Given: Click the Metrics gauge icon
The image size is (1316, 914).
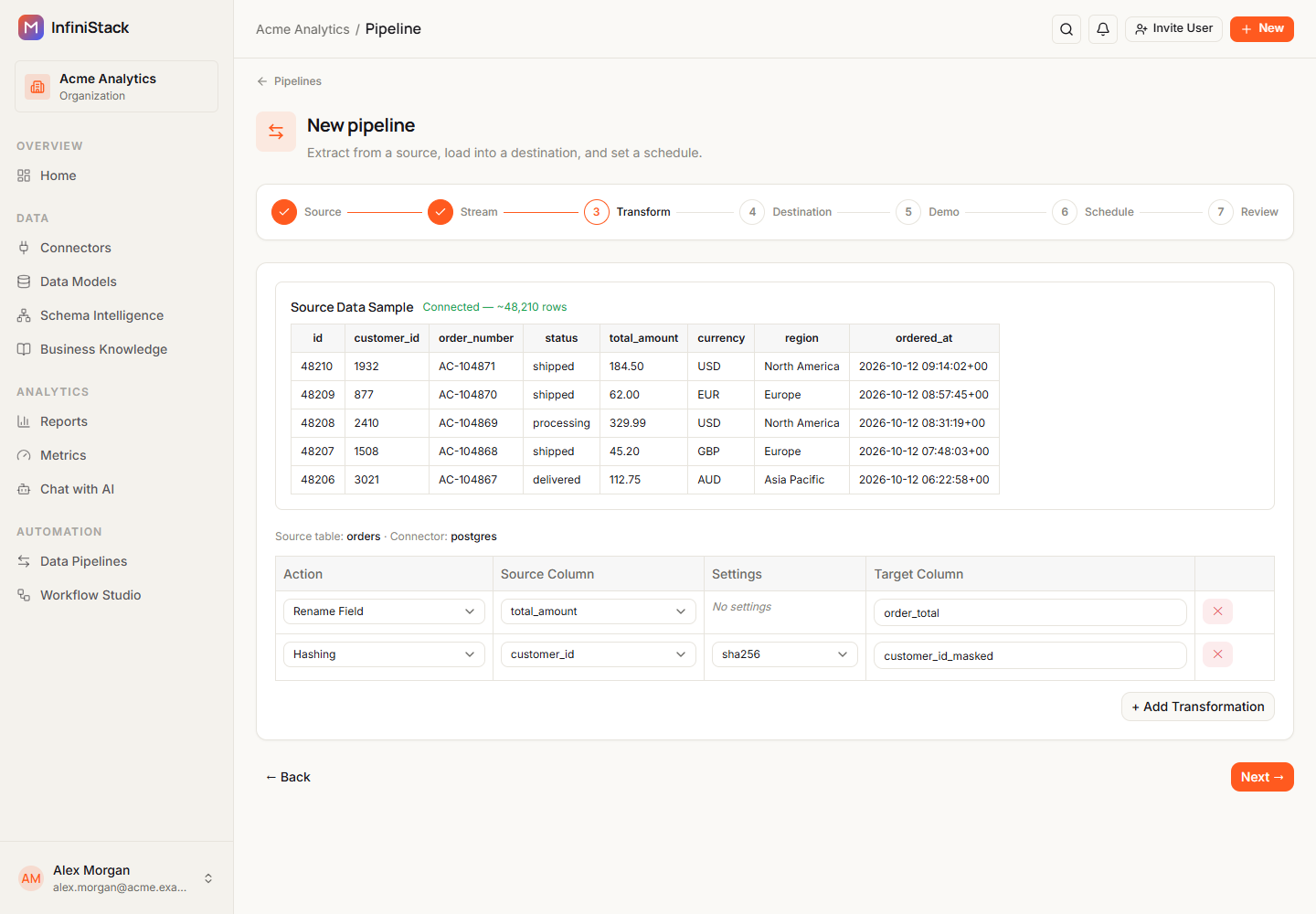Looking at the screenshot, I should 24,455.
